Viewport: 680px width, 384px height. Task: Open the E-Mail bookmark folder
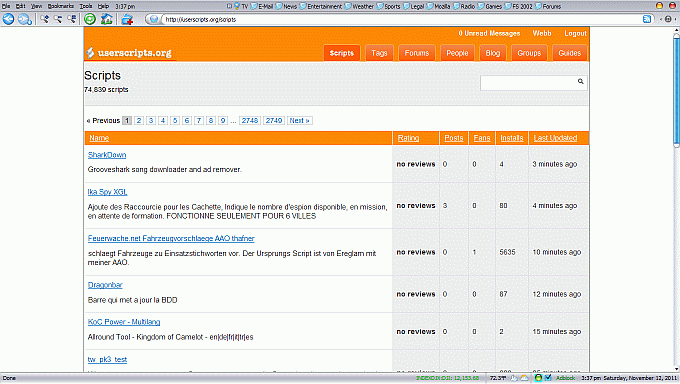pyautogui.click(x=262, y=6)
